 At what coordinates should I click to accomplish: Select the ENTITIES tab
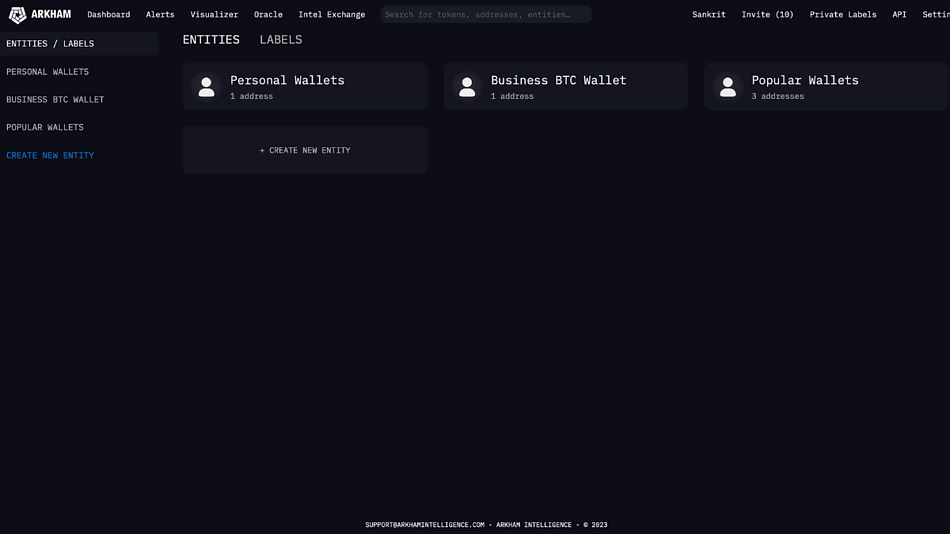(x=211, y=39)
